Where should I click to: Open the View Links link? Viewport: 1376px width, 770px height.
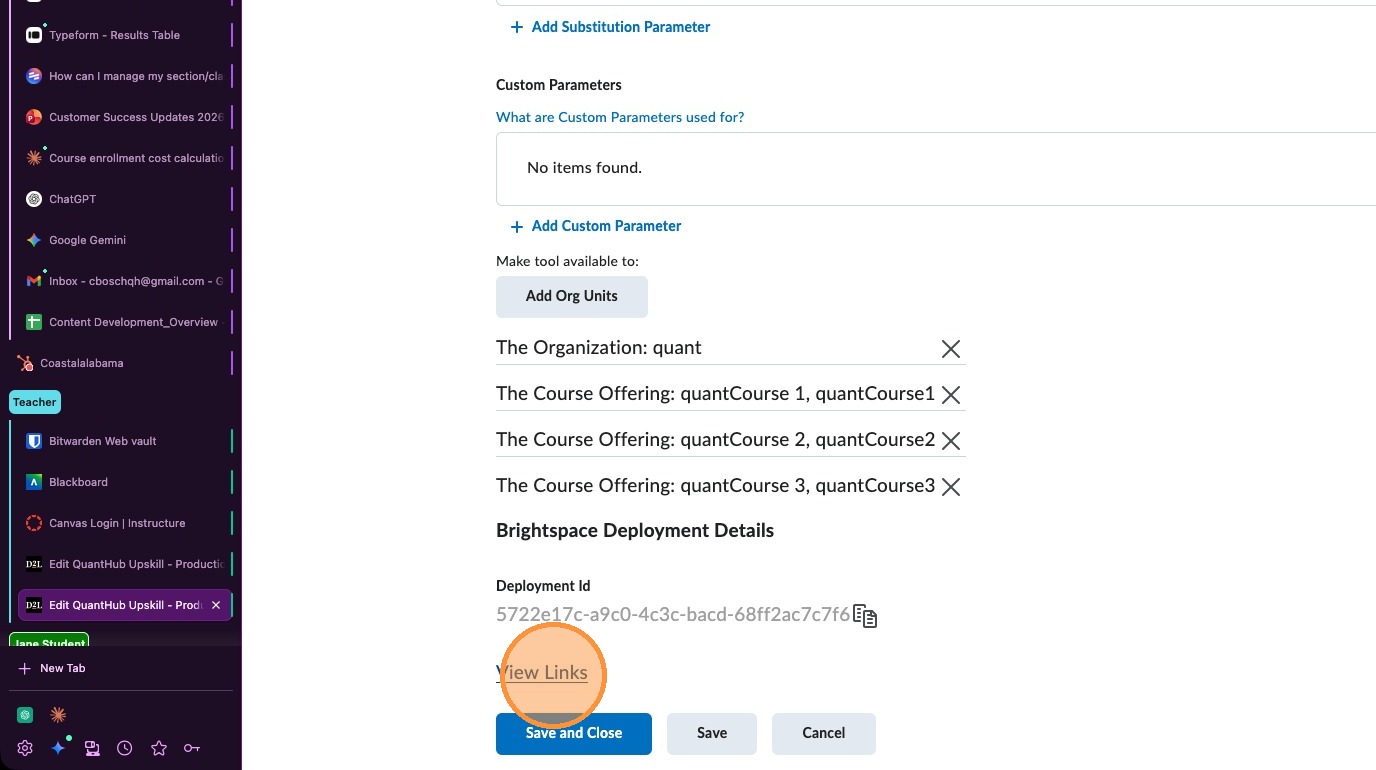(542, 673)
